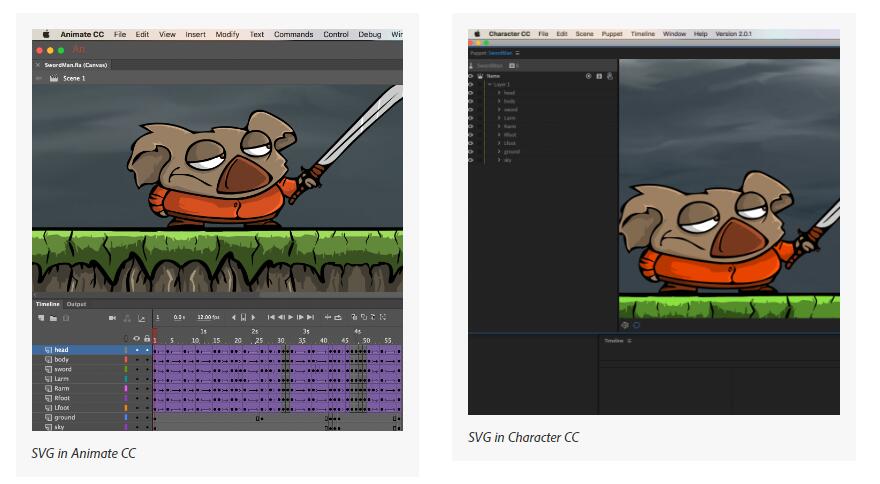Click the Edit Multiple Frames icon
Image resolution: width=880 pixels, height=484 pixels.
pyautogui.click(x=373, y=317)
